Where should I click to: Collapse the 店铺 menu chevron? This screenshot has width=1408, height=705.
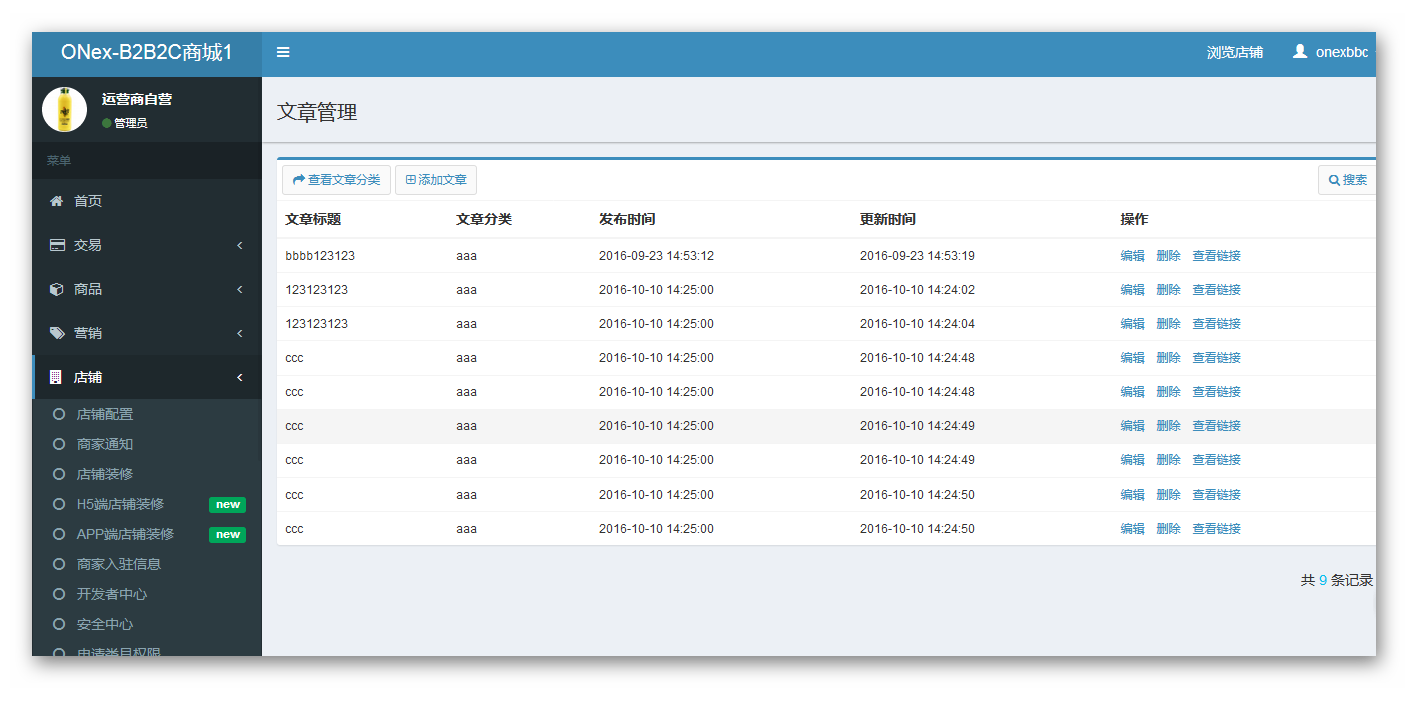coord(240,377)
